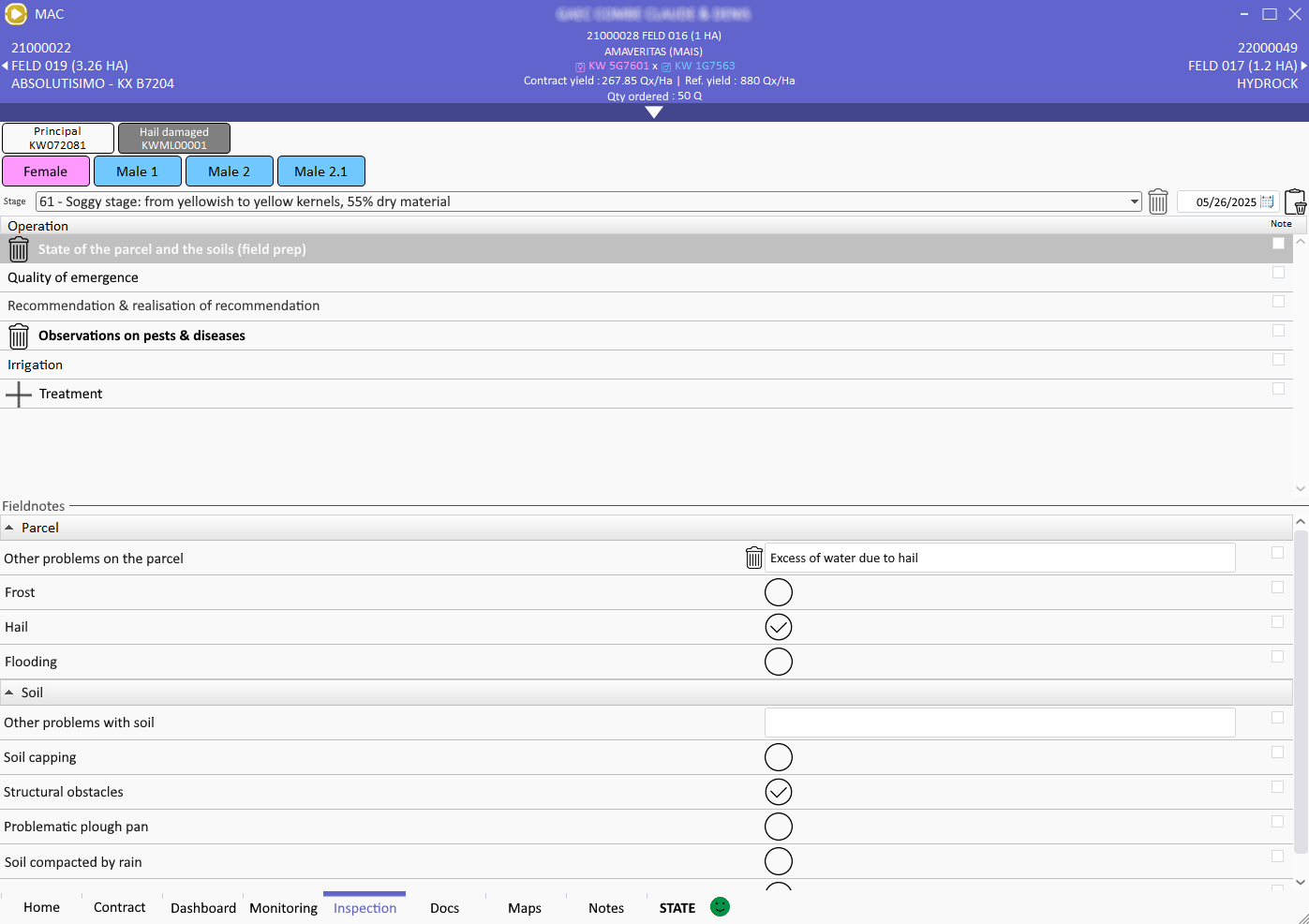Screen dimensions: 1309x924
Task: Click the Fieldnotes vertical scrollbar
Action: coord(1301,692)
